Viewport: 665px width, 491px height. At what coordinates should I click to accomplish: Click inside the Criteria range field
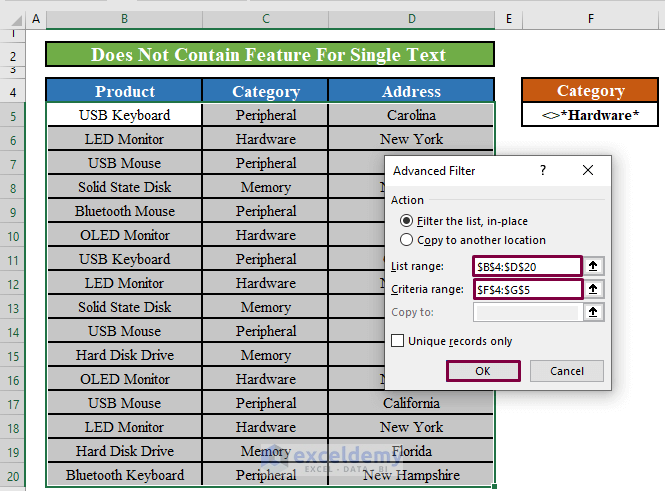526,289
